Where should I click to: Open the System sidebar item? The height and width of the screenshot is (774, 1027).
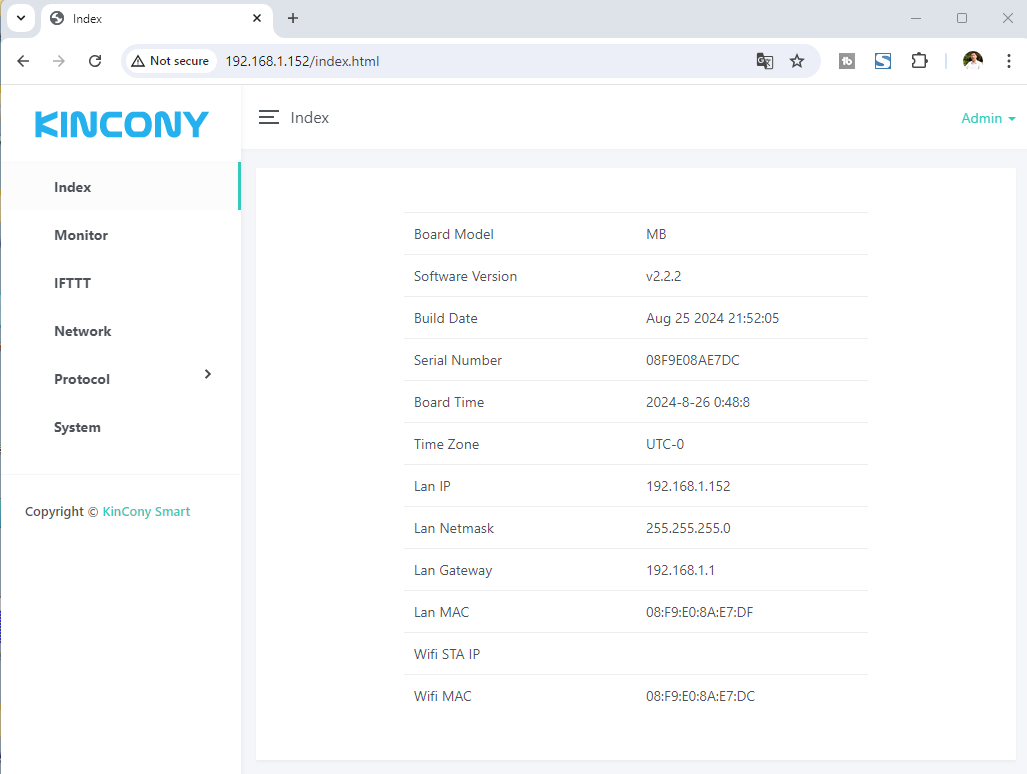(x=77, y=427)
